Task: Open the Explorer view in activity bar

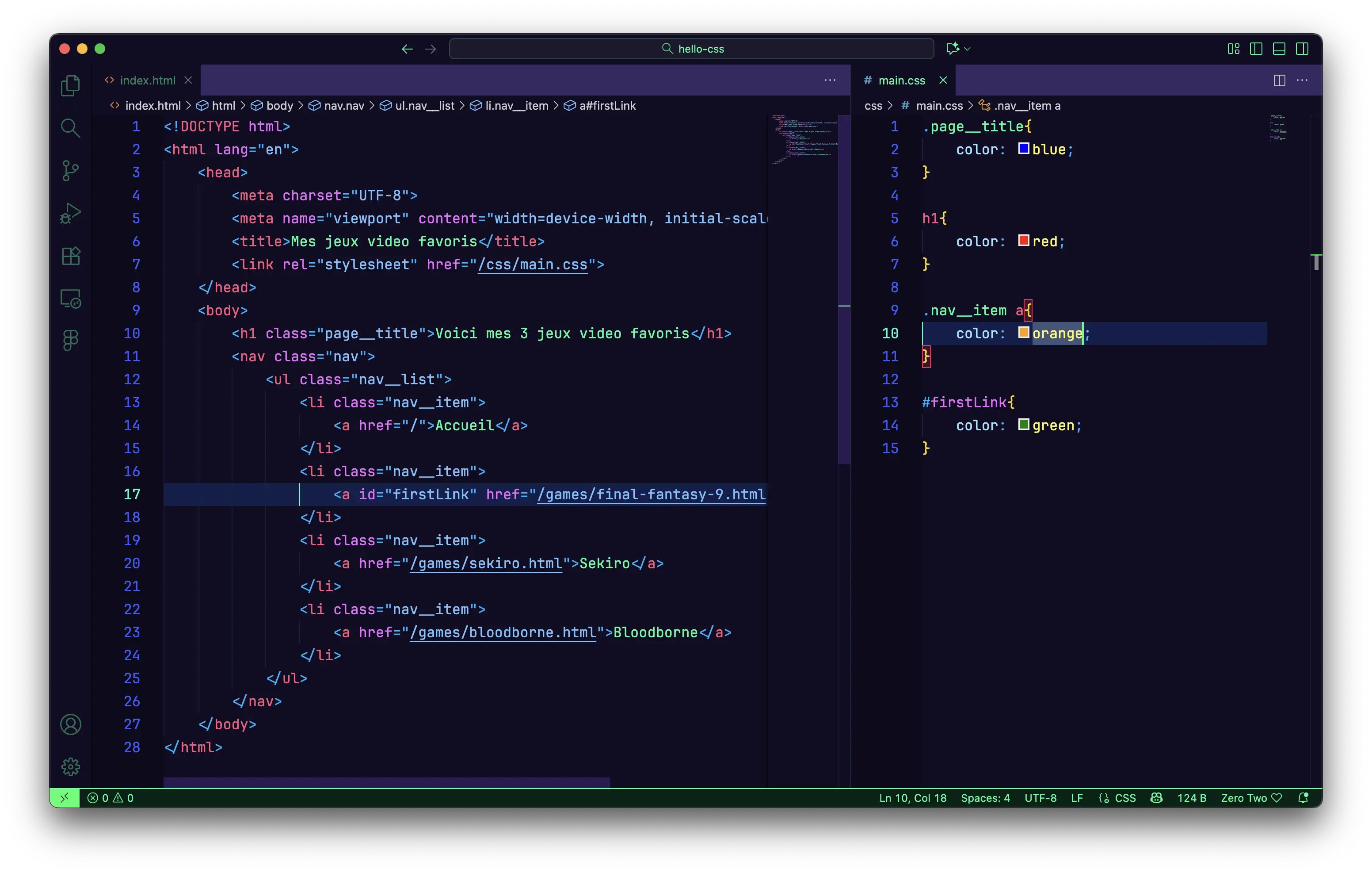Action: [x=70, y=85]
